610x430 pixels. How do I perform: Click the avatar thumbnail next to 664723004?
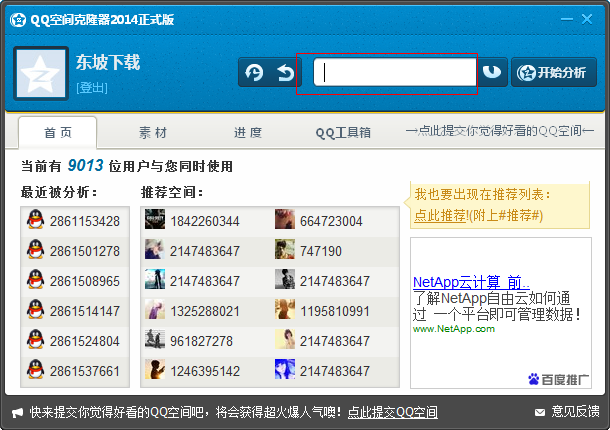[x=284, y=221]
